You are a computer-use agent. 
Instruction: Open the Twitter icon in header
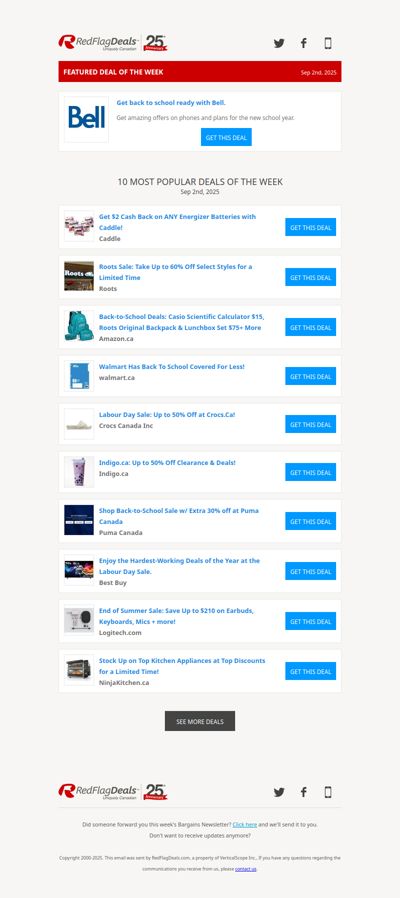pyautogui.click(x=279, y=43)
